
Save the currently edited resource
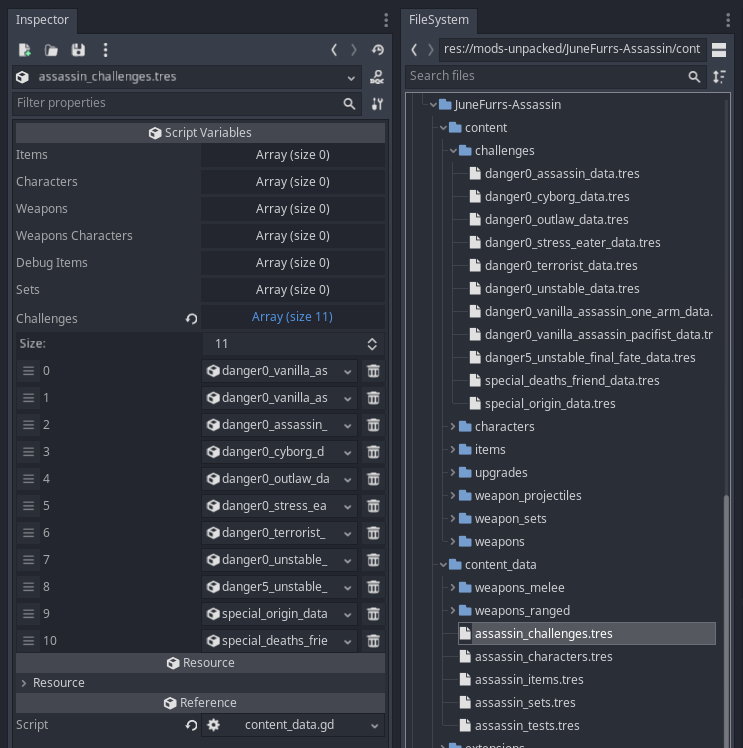pos(78,50)
